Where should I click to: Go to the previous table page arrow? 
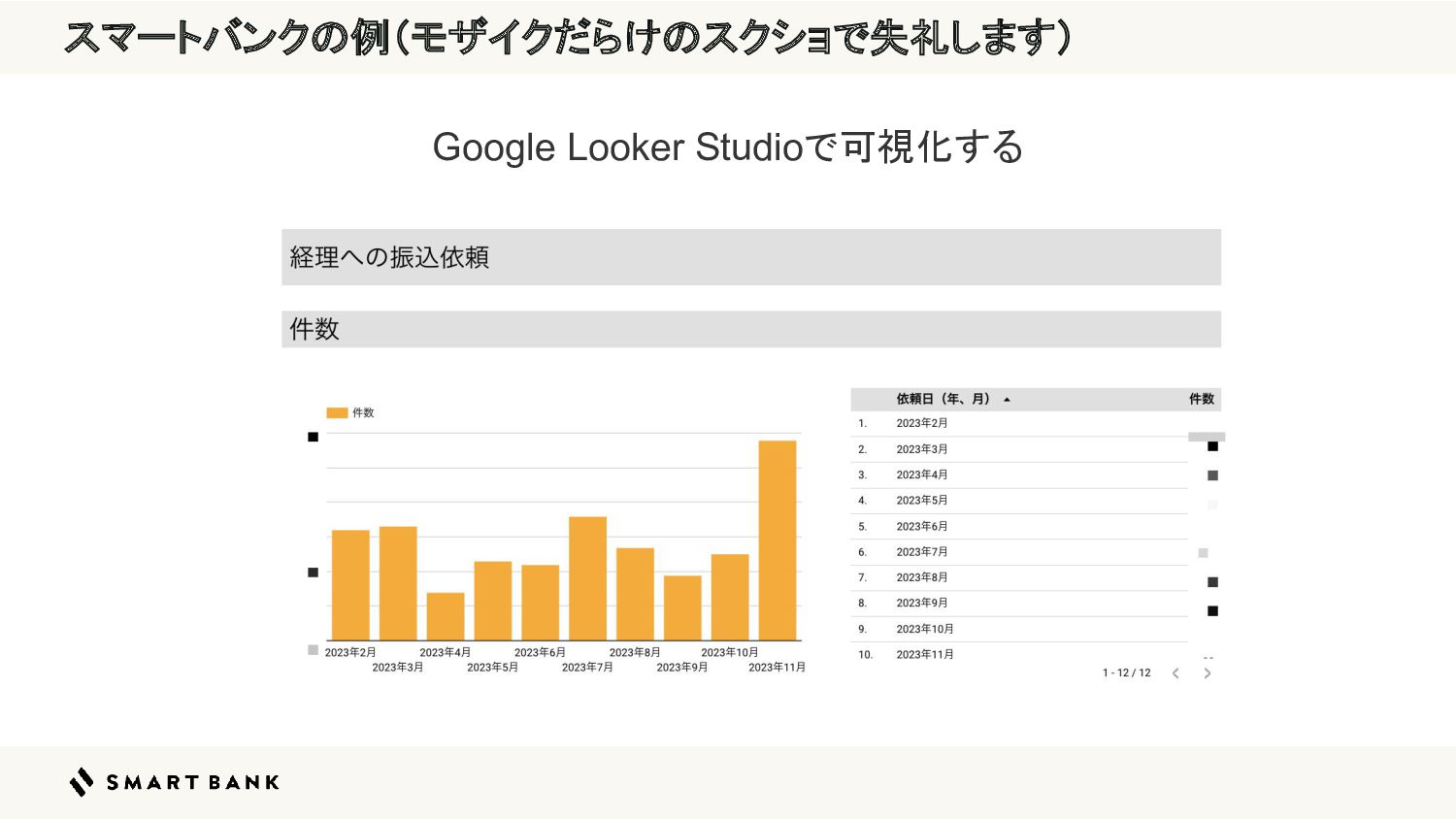coord(1175,673)
